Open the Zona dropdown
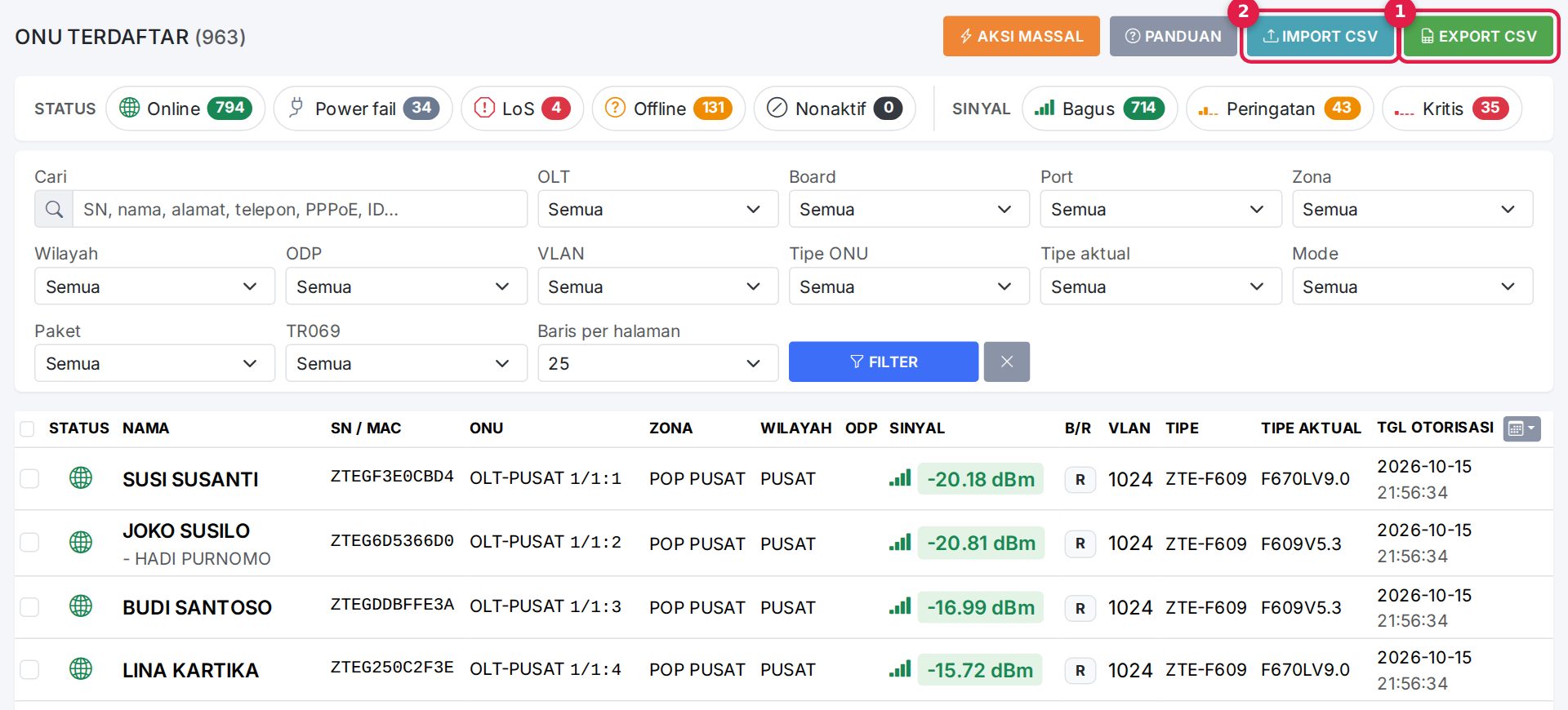This screenshot has height=710, width=1568. [1412, 210]
